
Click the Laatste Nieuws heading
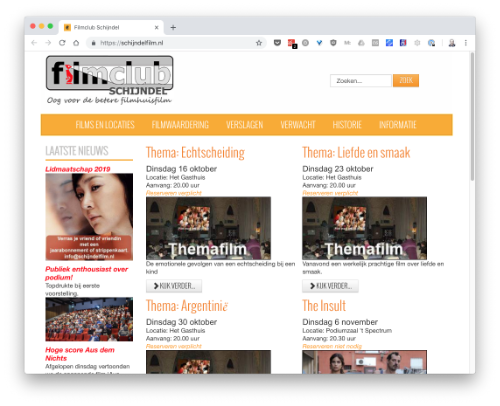tap(77, 151)
